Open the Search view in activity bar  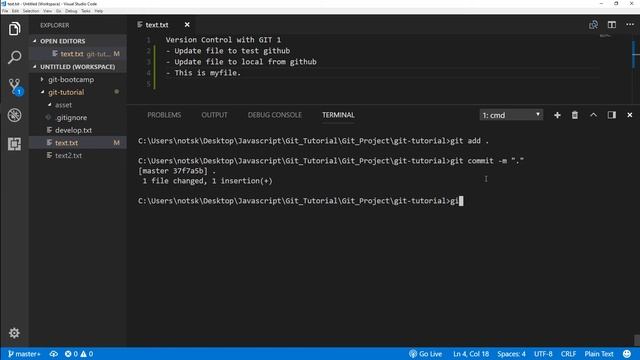coord(14,57)
